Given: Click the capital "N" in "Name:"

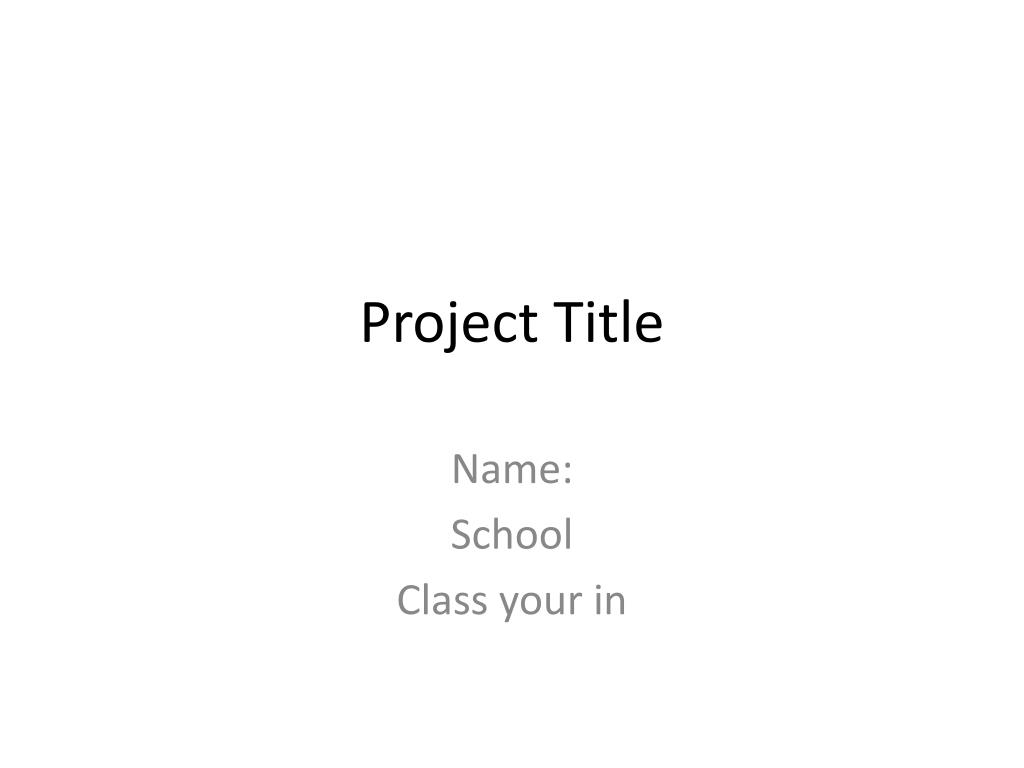Looking at the screenshot, I should 466,469.
